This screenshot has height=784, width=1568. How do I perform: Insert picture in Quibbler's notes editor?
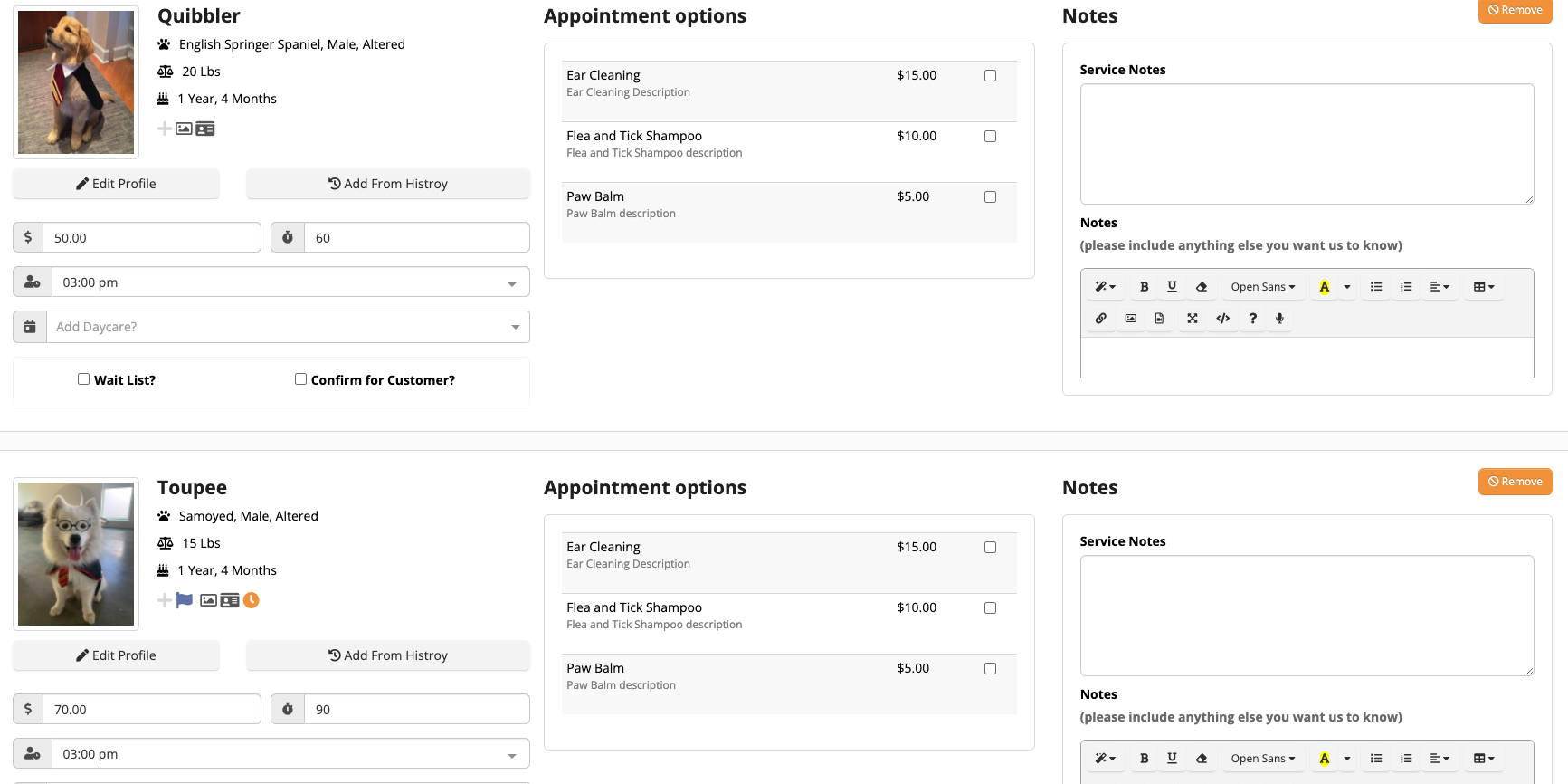[x=1131, y=319]
